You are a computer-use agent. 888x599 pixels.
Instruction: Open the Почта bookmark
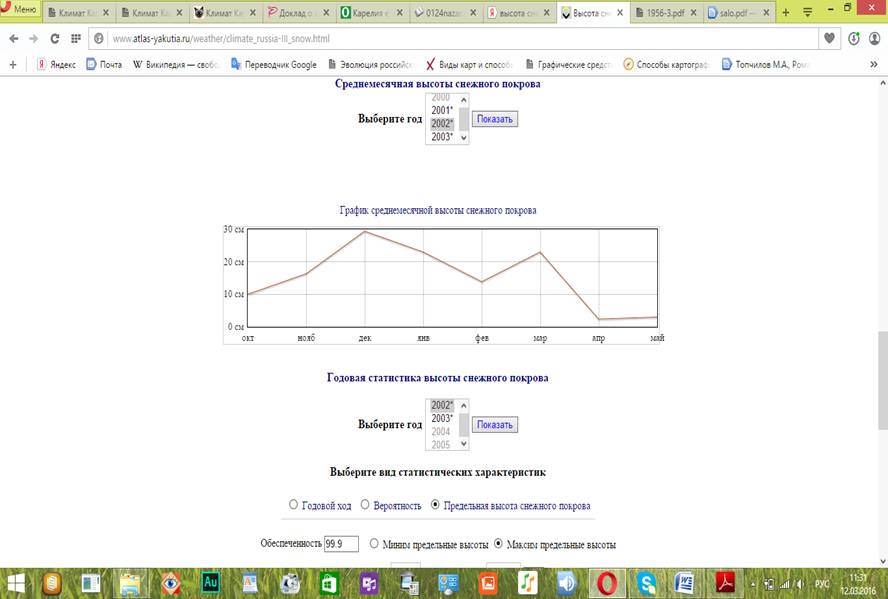pos(104,65)
